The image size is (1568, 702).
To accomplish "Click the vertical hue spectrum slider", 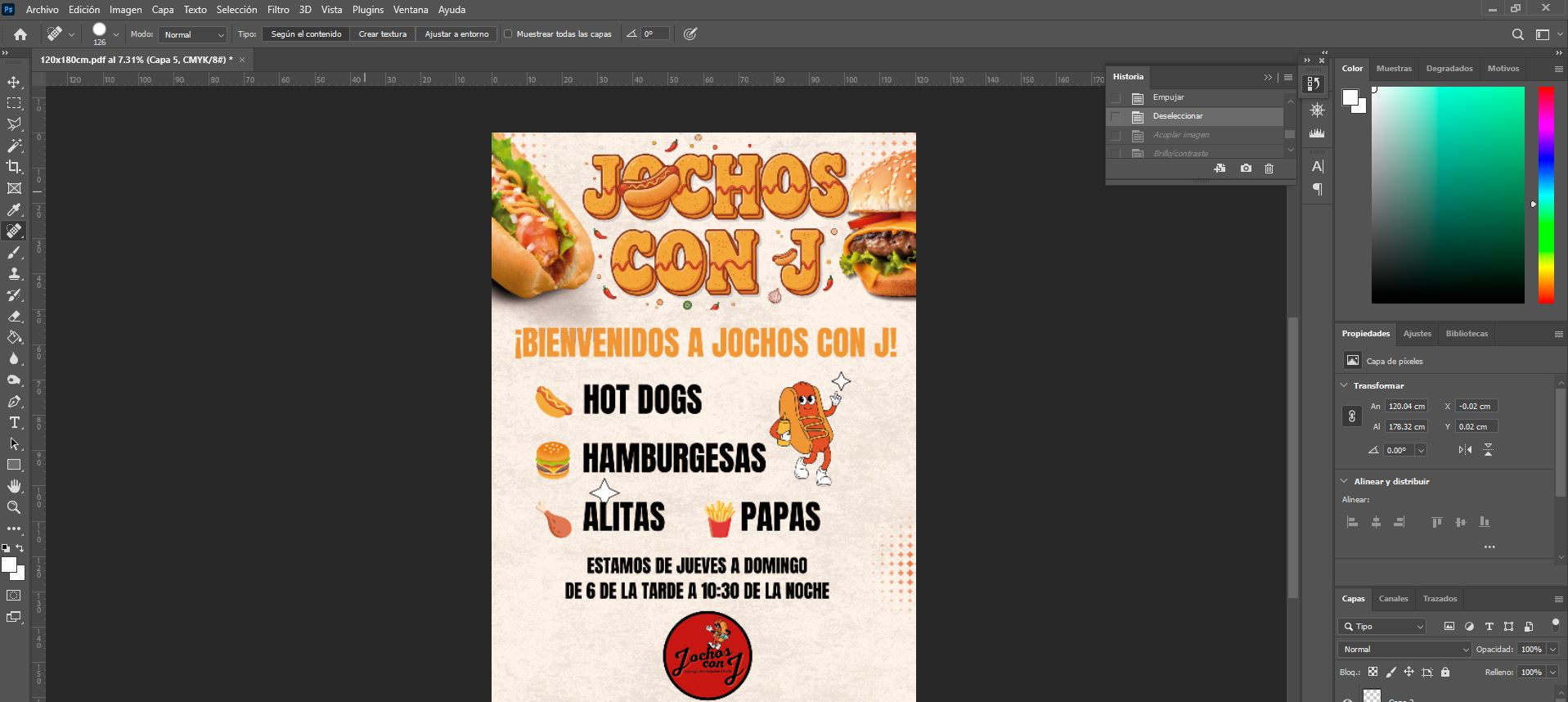I will [1546, 195].
